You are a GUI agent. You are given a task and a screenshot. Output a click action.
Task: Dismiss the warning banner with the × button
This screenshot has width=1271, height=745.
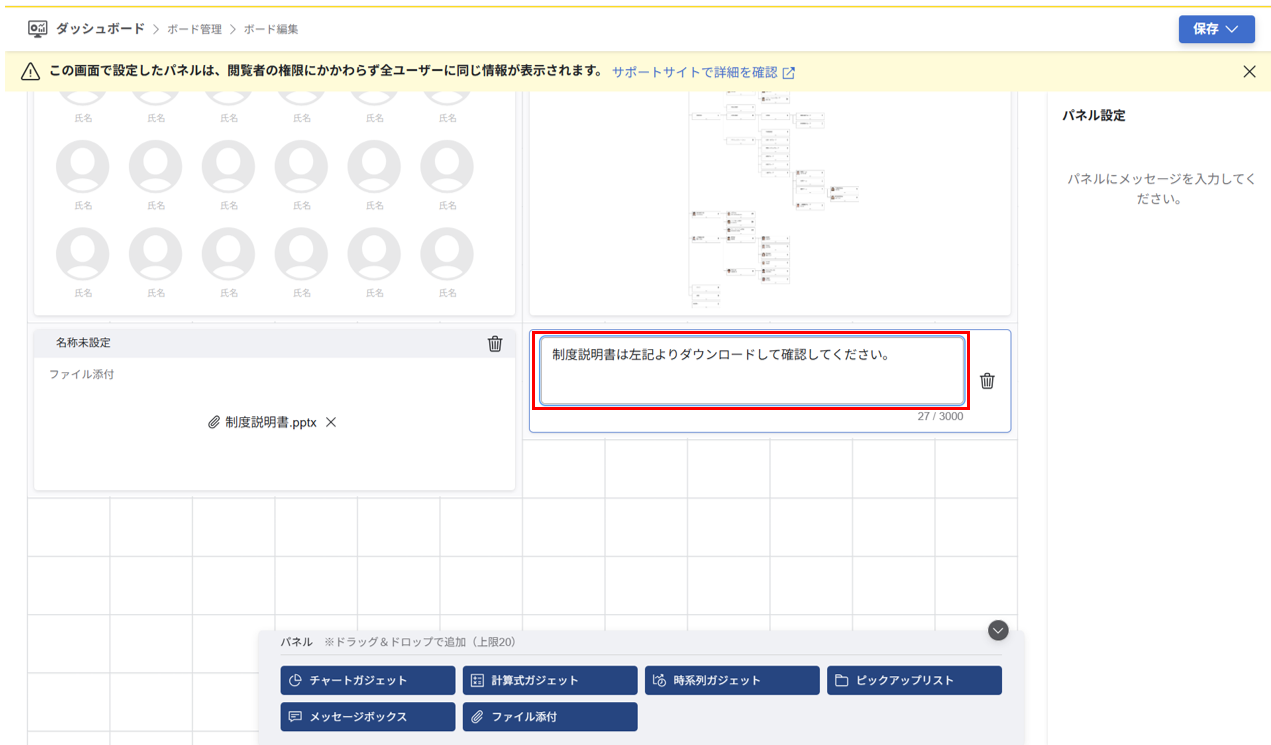[x=1249, y=71]
